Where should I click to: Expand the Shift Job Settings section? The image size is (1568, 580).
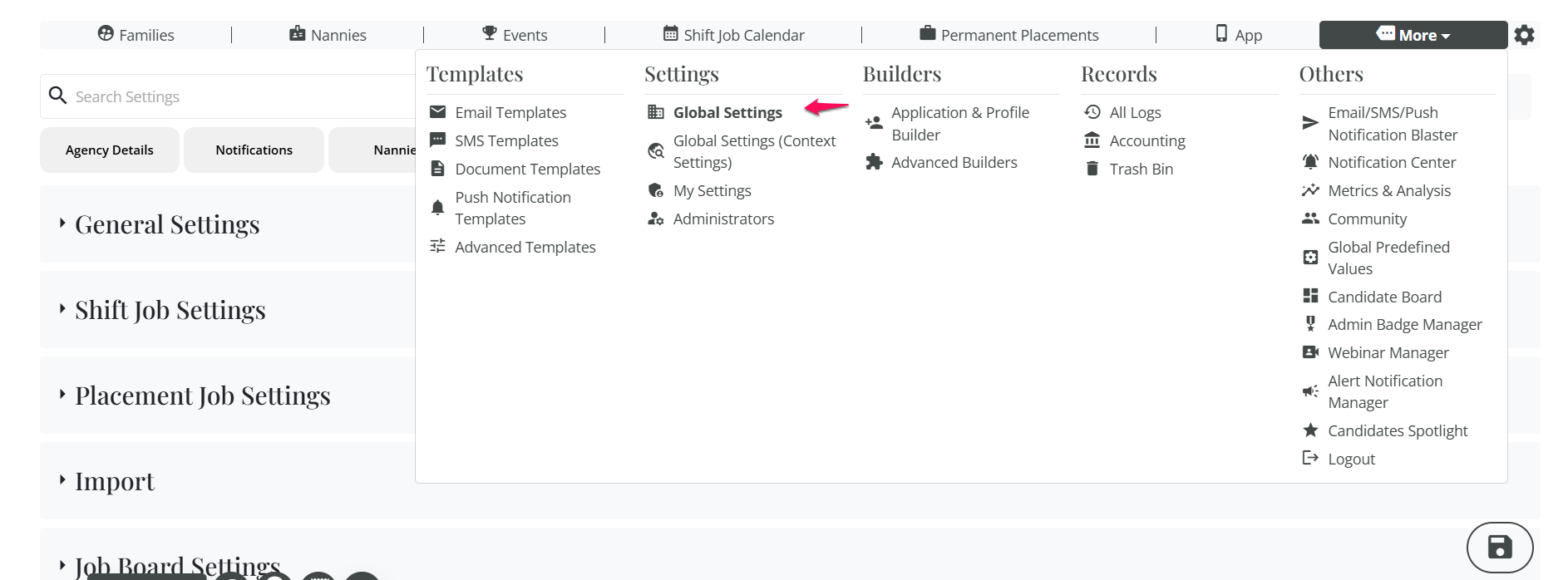170,310
